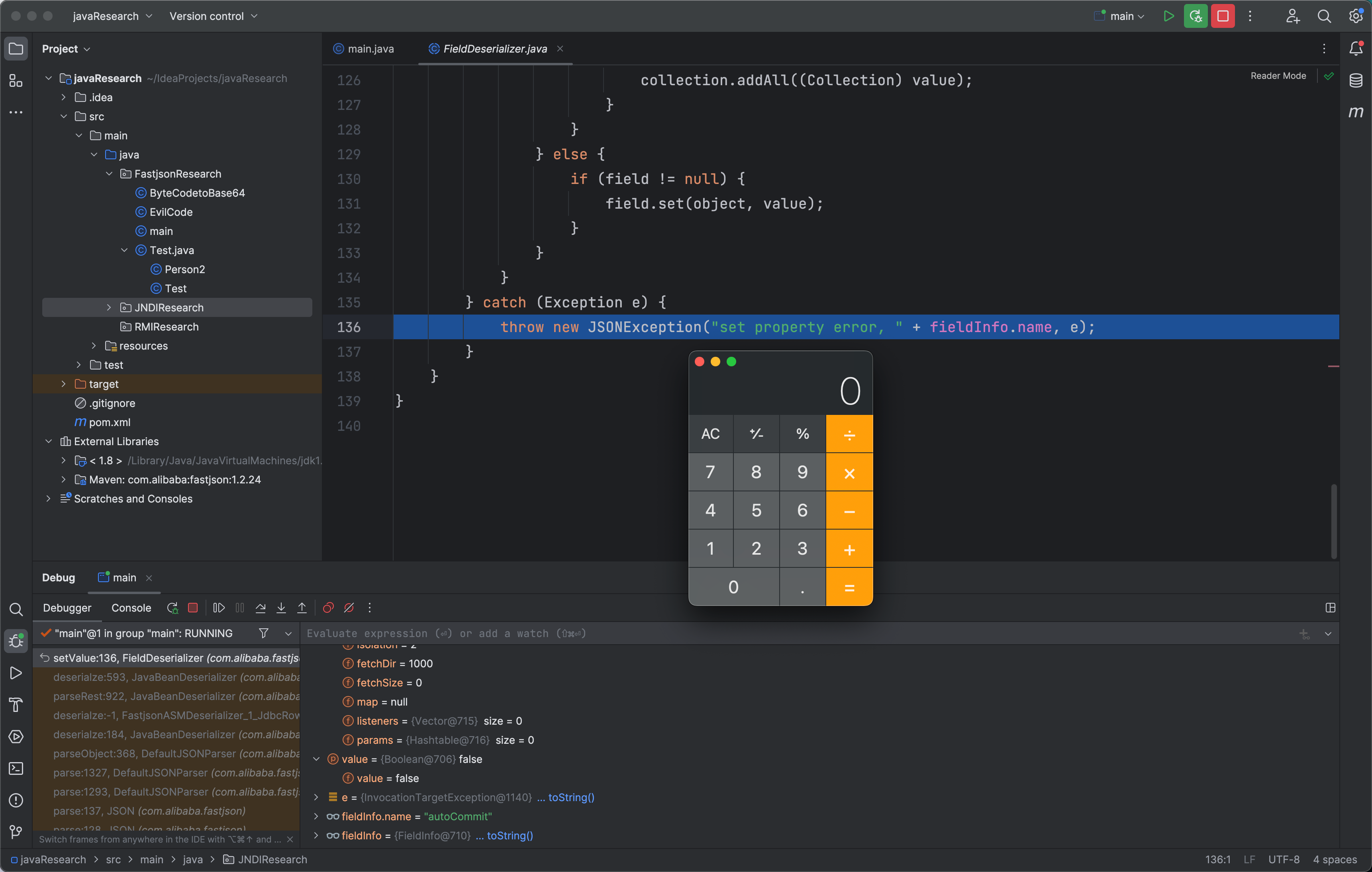Open the Code With Me icon
The width and height of the screenshot is (1372, 872).
point(1292,16)
